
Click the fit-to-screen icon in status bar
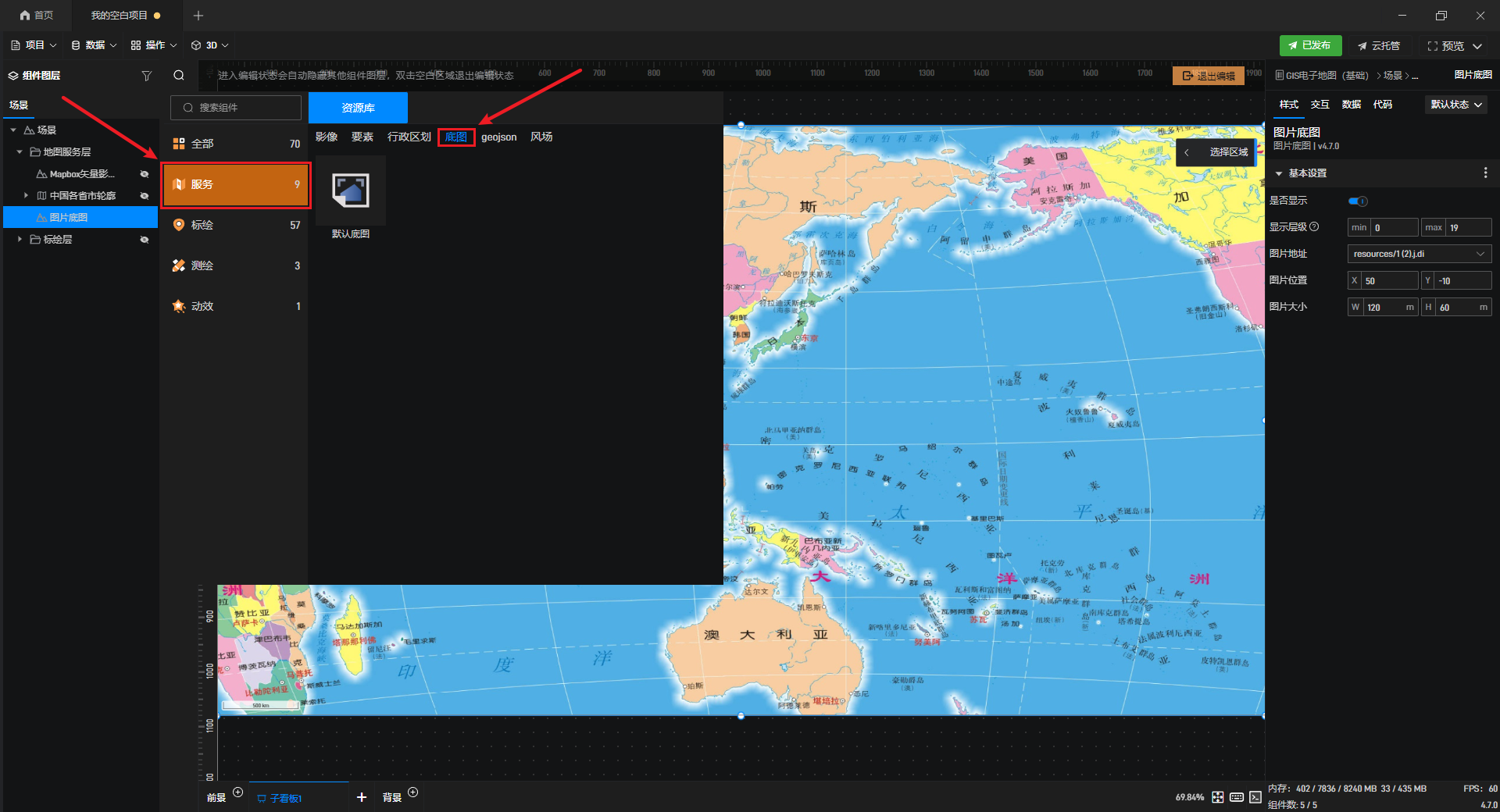pyautogui.click(x=1218, y=797)
